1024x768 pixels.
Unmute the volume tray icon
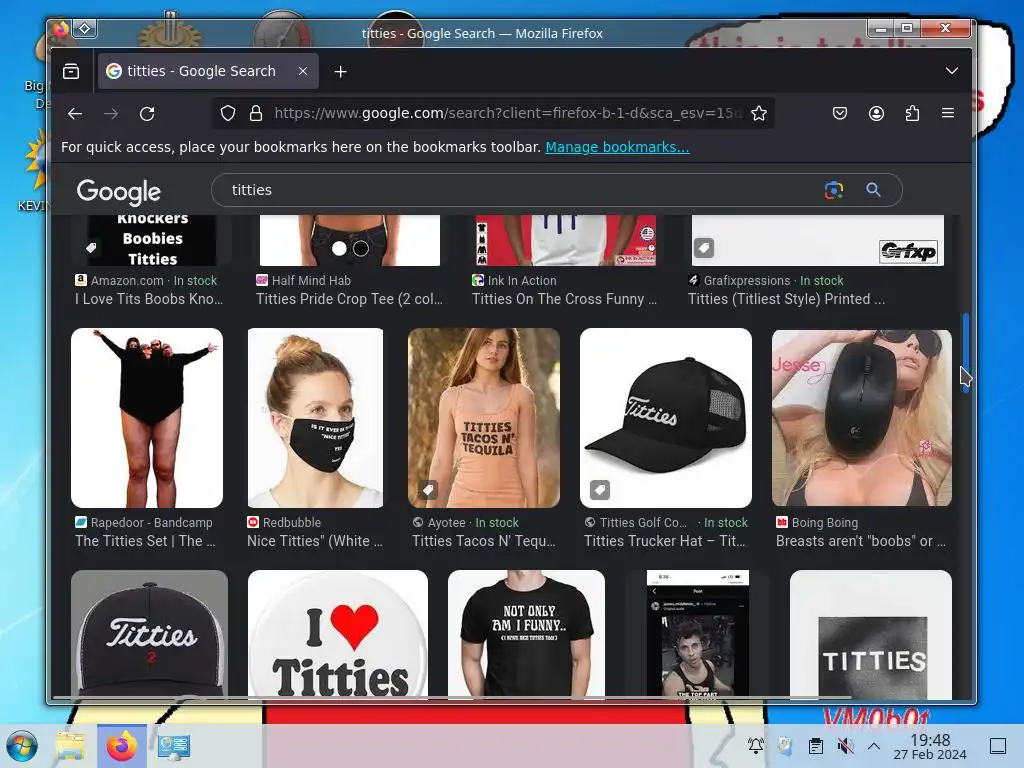[845, 746]
